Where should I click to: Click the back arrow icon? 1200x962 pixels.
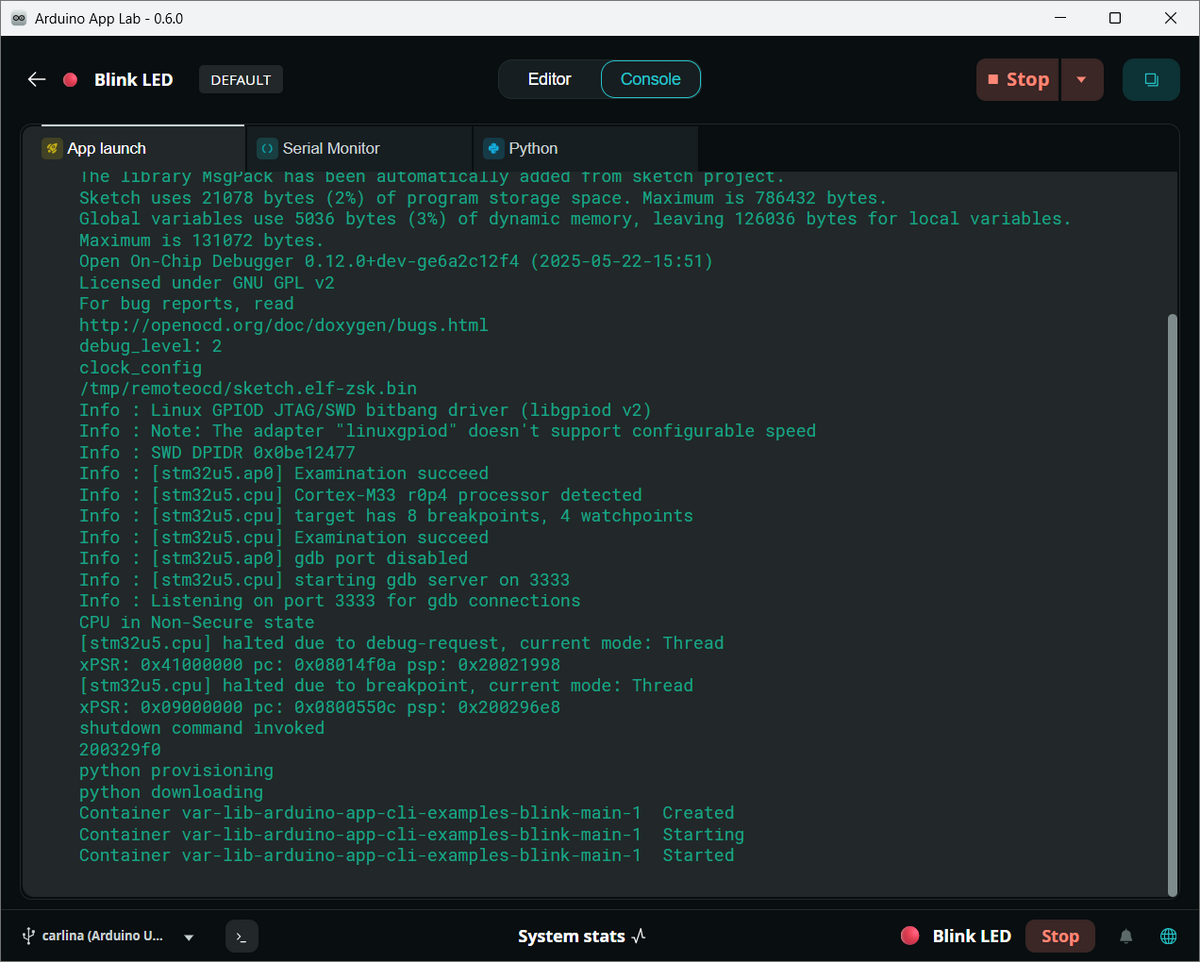37,80
